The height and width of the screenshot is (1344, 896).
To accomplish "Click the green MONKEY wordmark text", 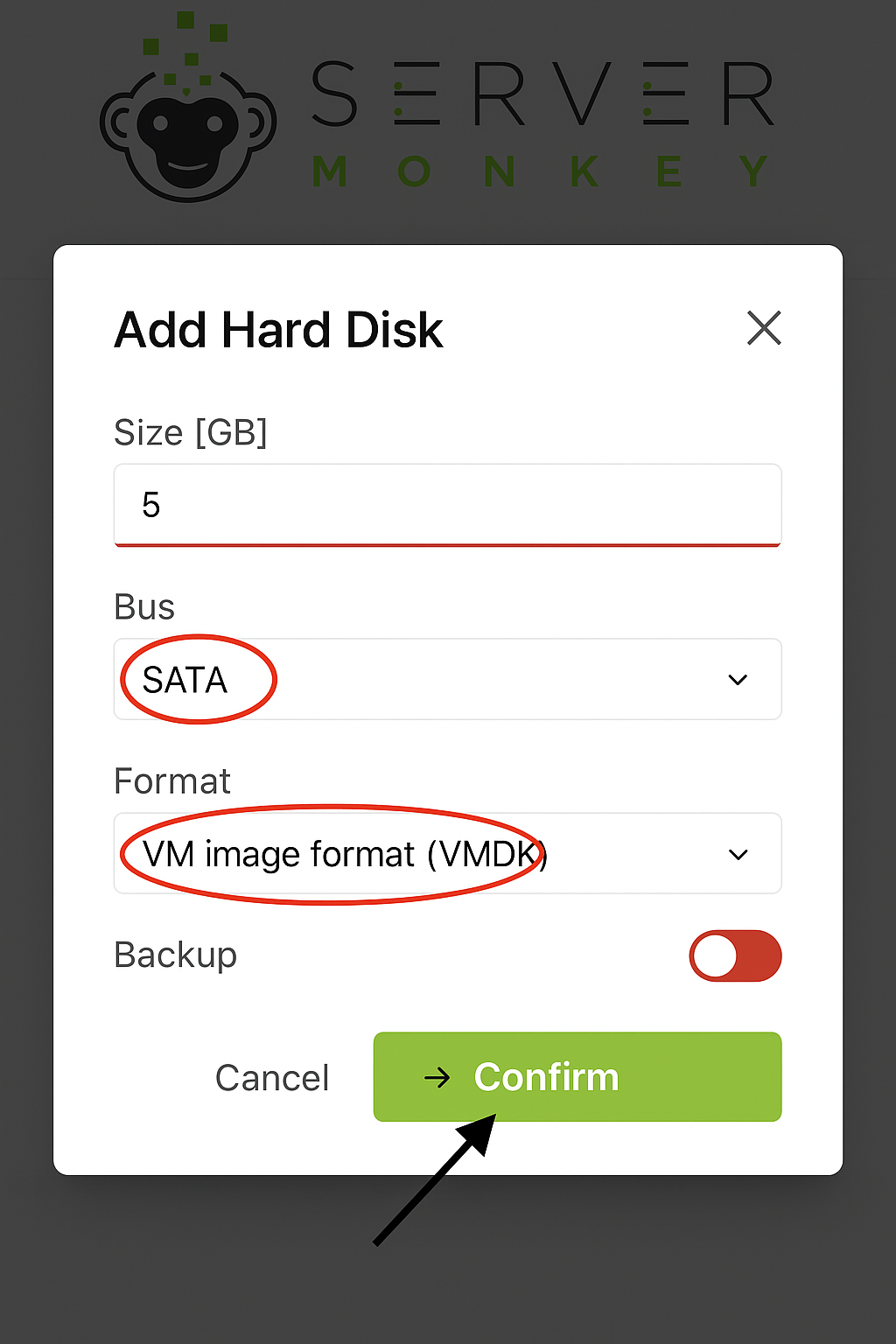I will click(540, 171).
